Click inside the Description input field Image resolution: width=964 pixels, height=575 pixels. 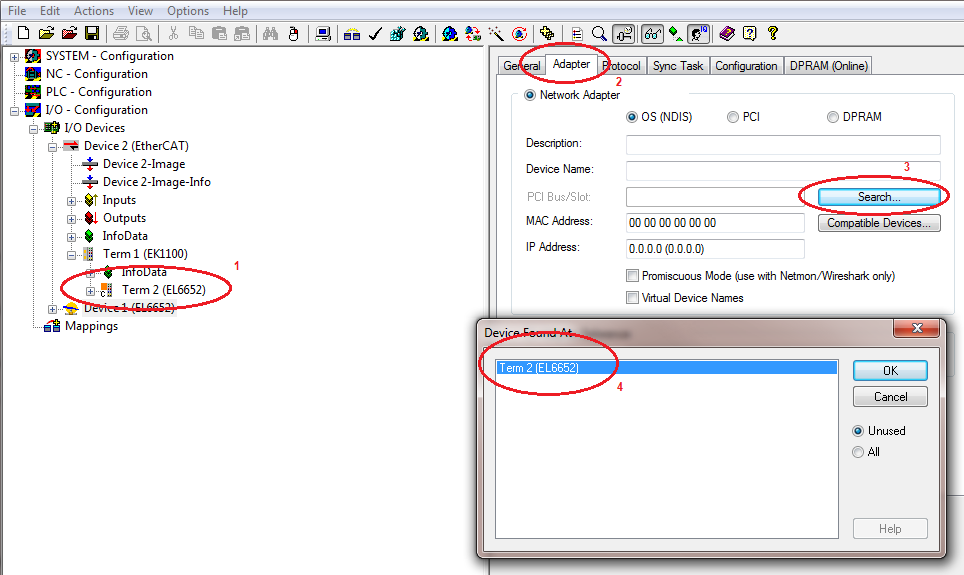coord(783,145)
